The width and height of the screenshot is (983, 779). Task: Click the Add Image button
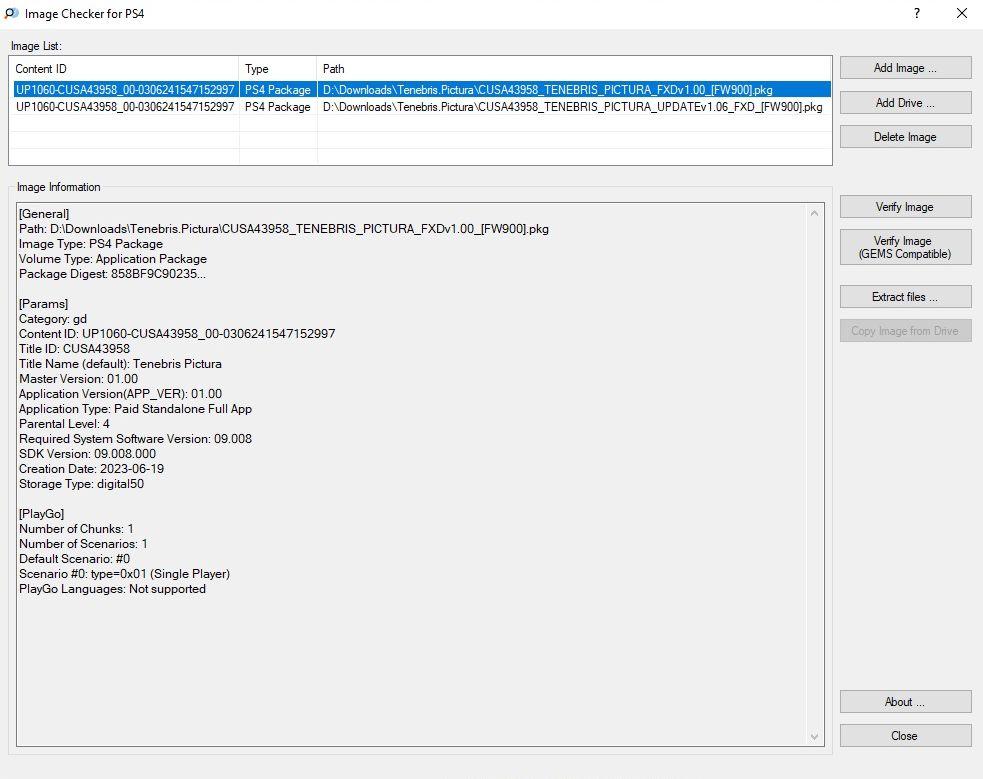coord(905,68)
